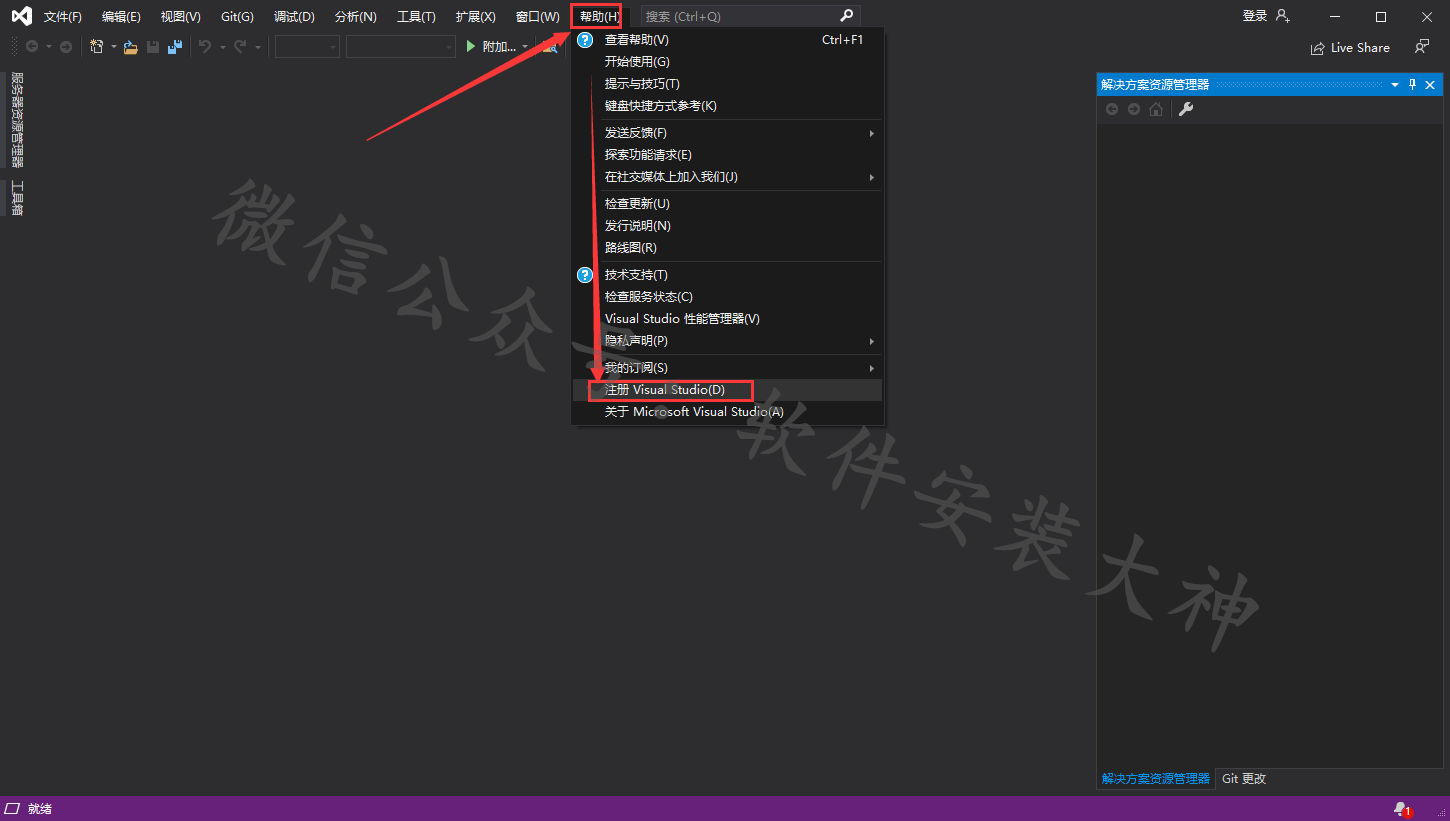Click the Navigate Forward toolbar arrow
This screenshot has height=821, width=1450.
pyautogui.click(x=66, y=47)
